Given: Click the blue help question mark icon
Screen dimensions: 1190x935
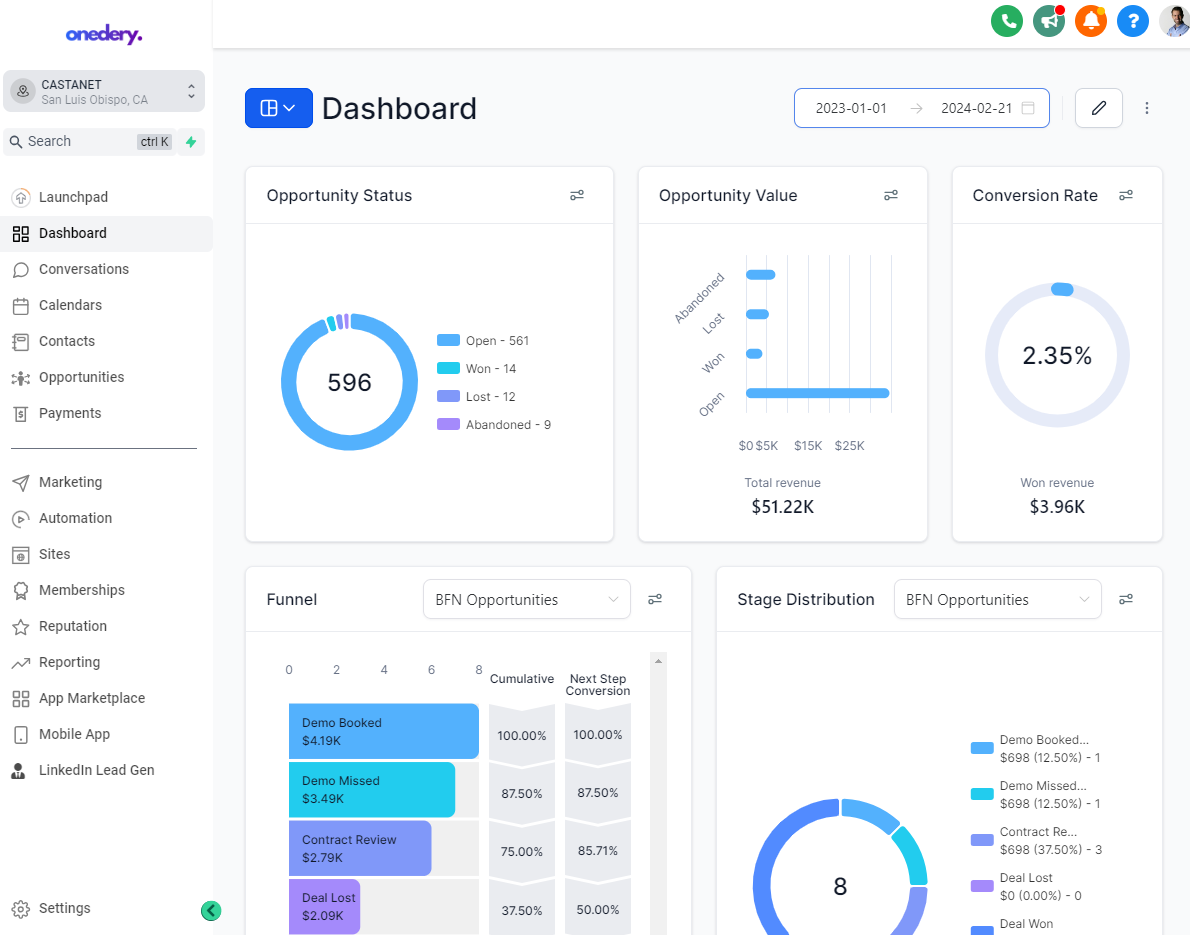Looking at the screenshot, I should 1133,20.
